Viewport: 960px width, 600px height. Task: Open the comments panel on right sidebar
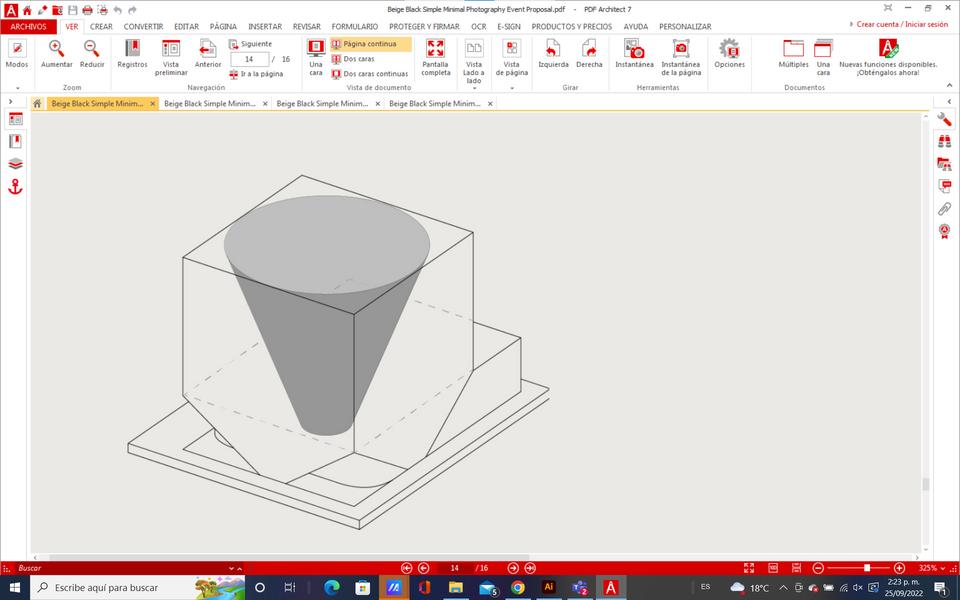tap(944, 186)
